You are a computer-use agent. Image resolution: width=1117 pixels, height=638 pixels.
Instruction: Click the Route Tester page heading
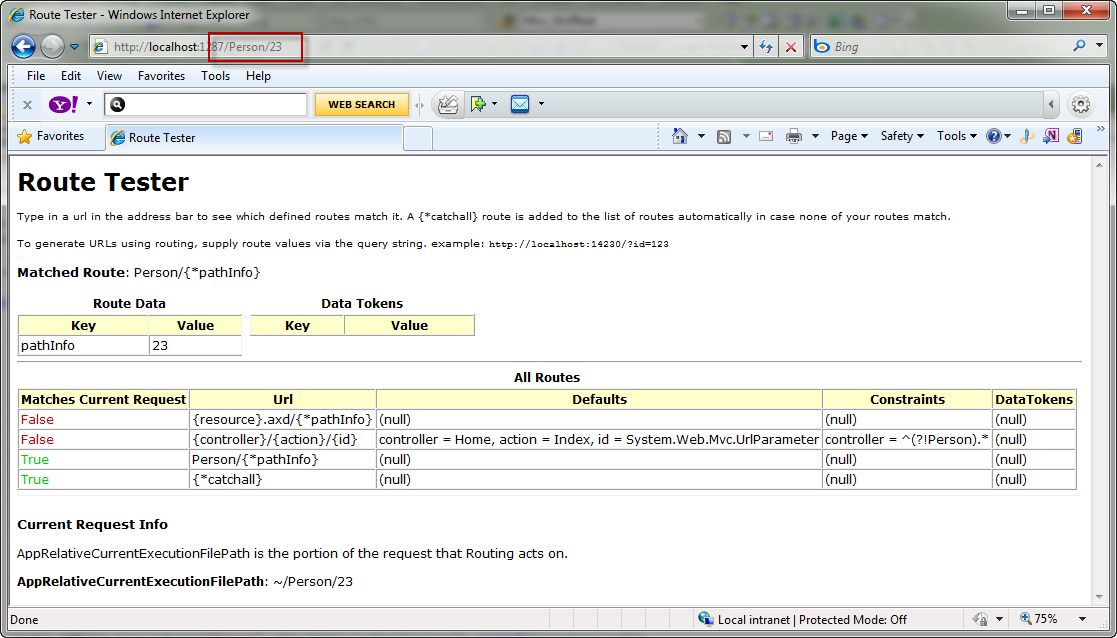click(x=103, y=182)
